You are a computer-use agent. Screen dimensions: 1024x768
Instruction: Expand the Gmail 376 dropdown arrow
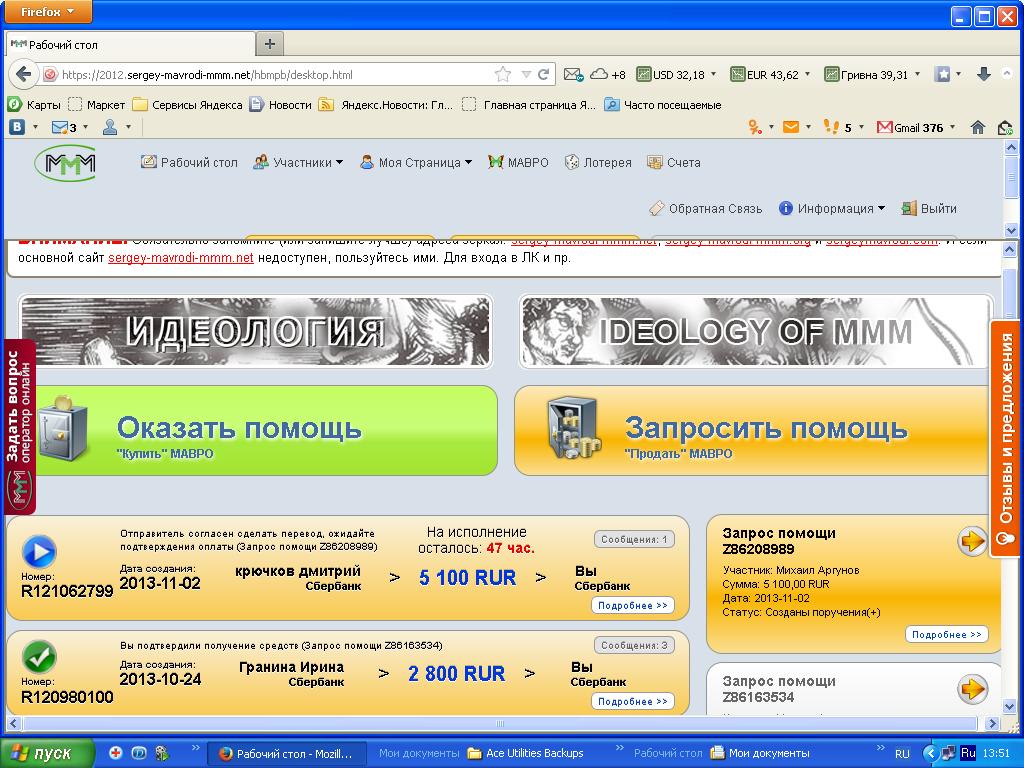(x=952, y=127)
